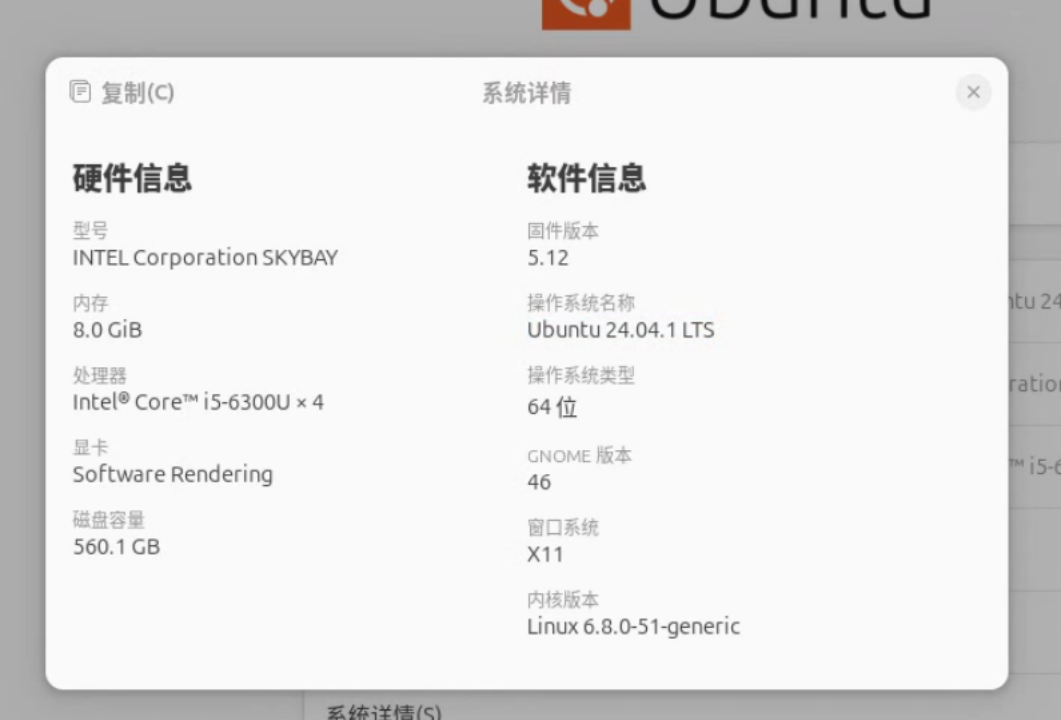1061x720 pixels.
Task: Click the 窗口系统 label
Action: 563,527
